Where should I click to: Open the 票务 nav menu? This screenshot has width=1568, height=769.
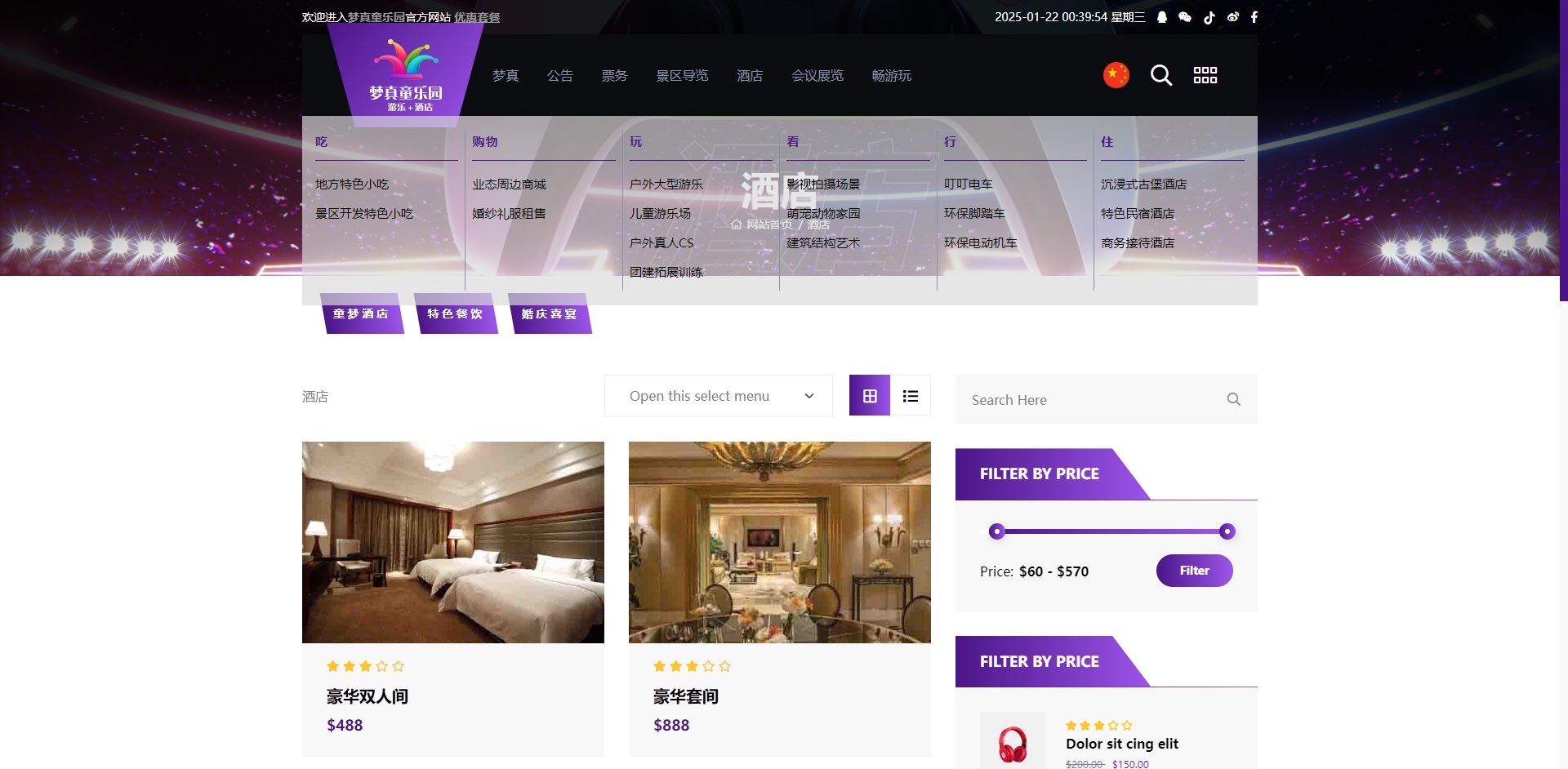615,75
